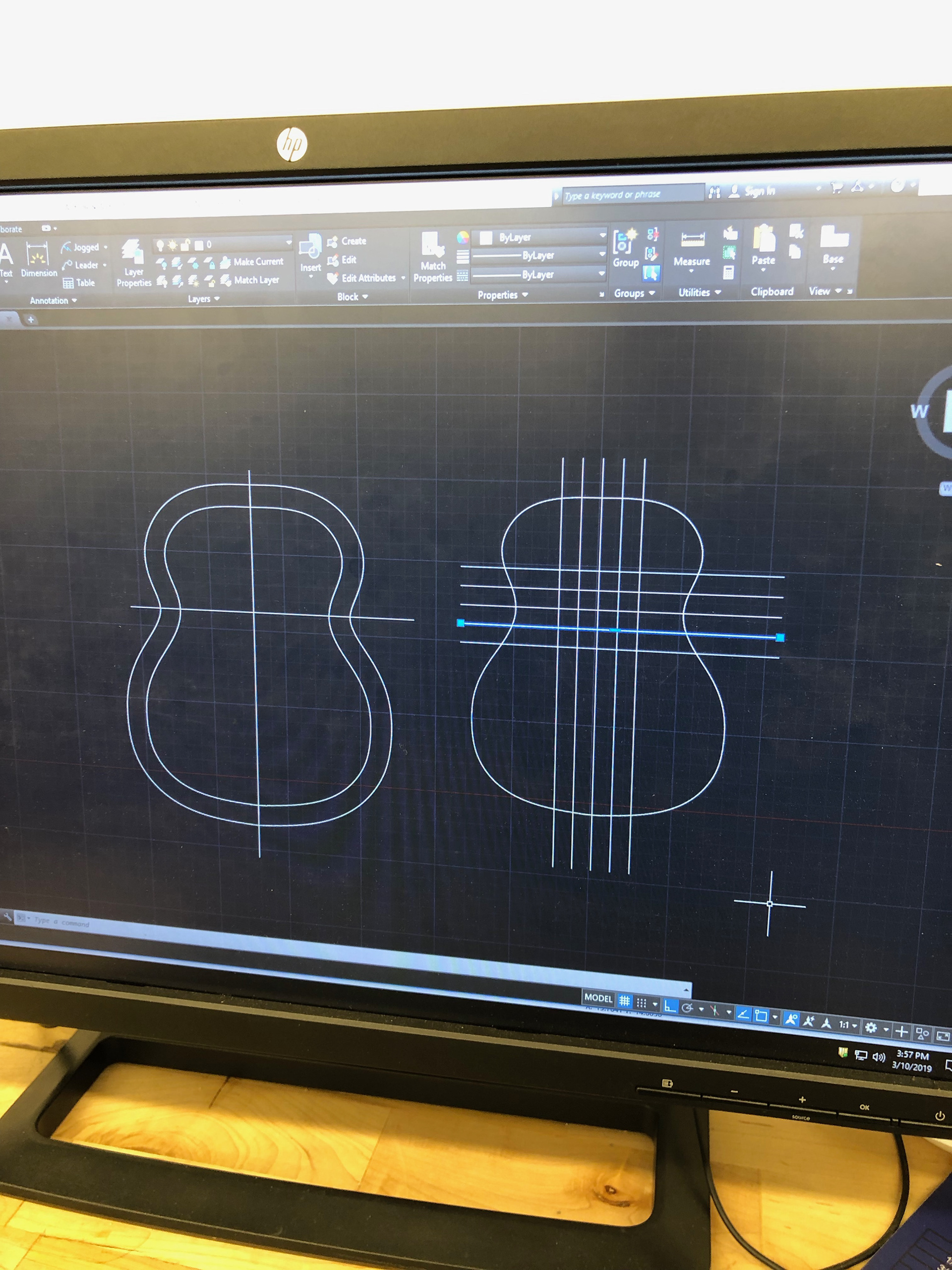Viewport: 952px width, 1270px height.
Task: Click the Copy Clip icon in Clipboard
Action: point(795,251)
